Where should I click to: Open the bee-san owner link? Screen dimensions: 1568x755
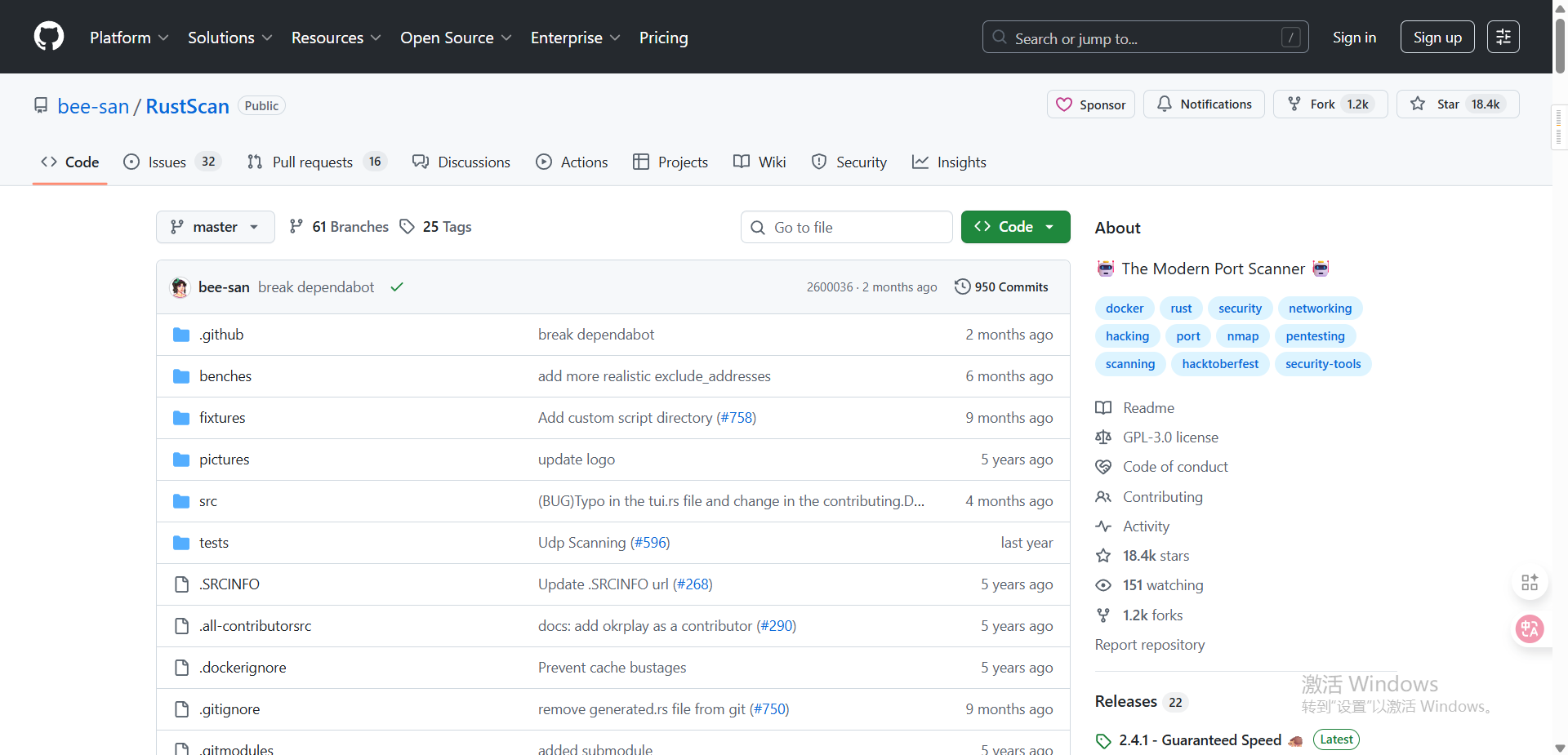pos(93,106)
